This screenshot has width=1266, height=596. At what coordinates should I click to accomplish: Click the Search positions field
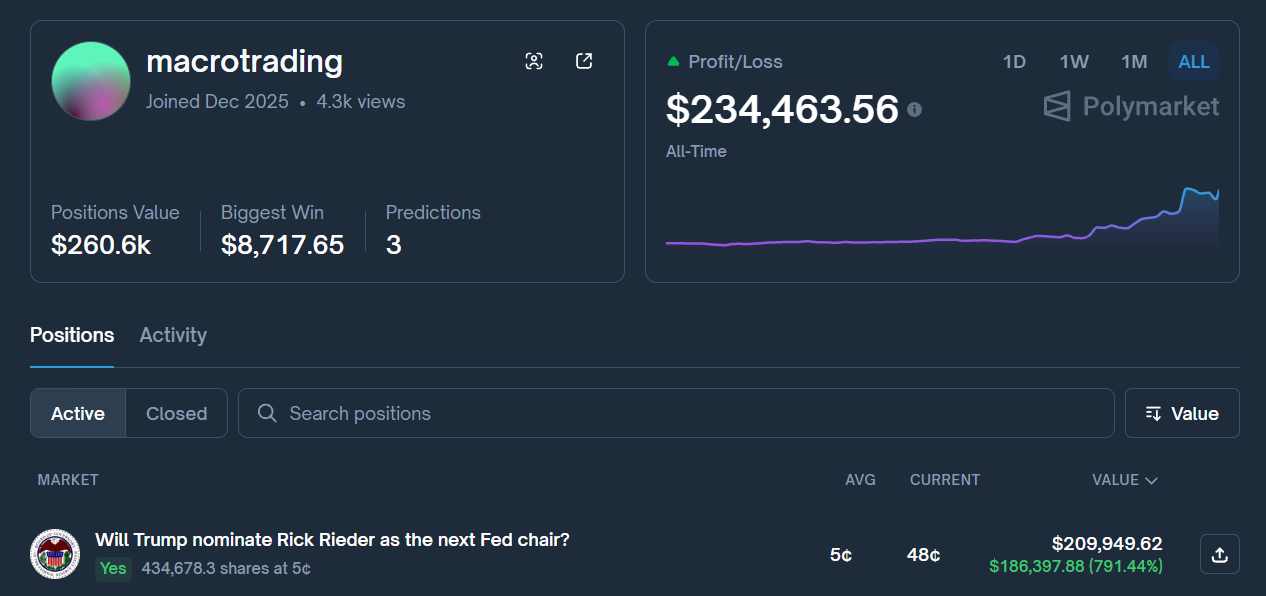coord(690,413)
